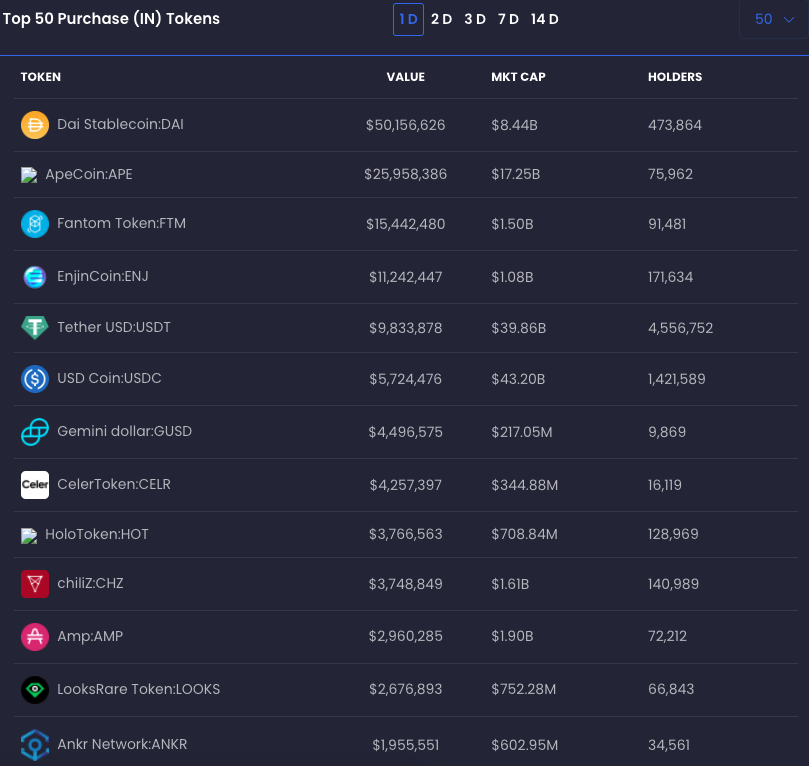
Task: Click the Dai Stablecoin orange logo icon
Action: [35, 125]
